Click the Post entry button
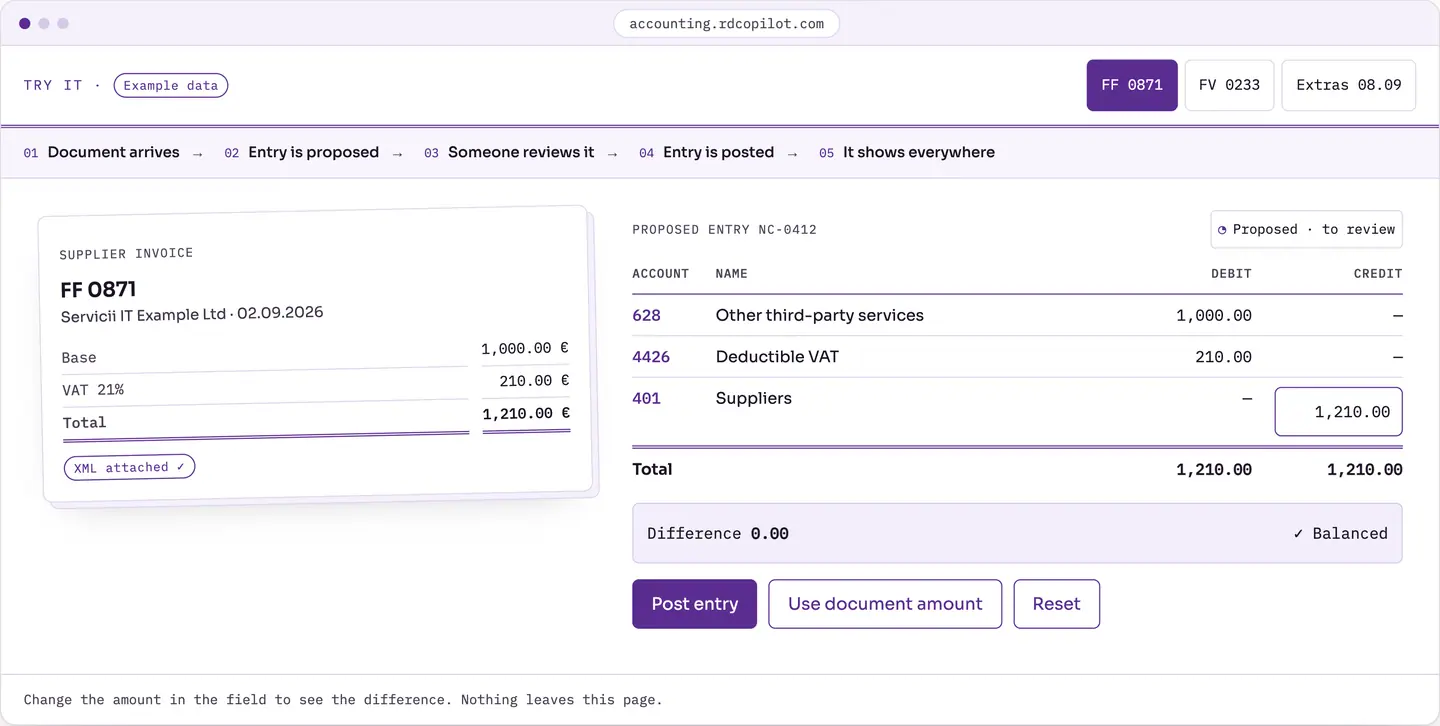Image resolution: width=1440 pixels, height=726 pixels. 694,604
